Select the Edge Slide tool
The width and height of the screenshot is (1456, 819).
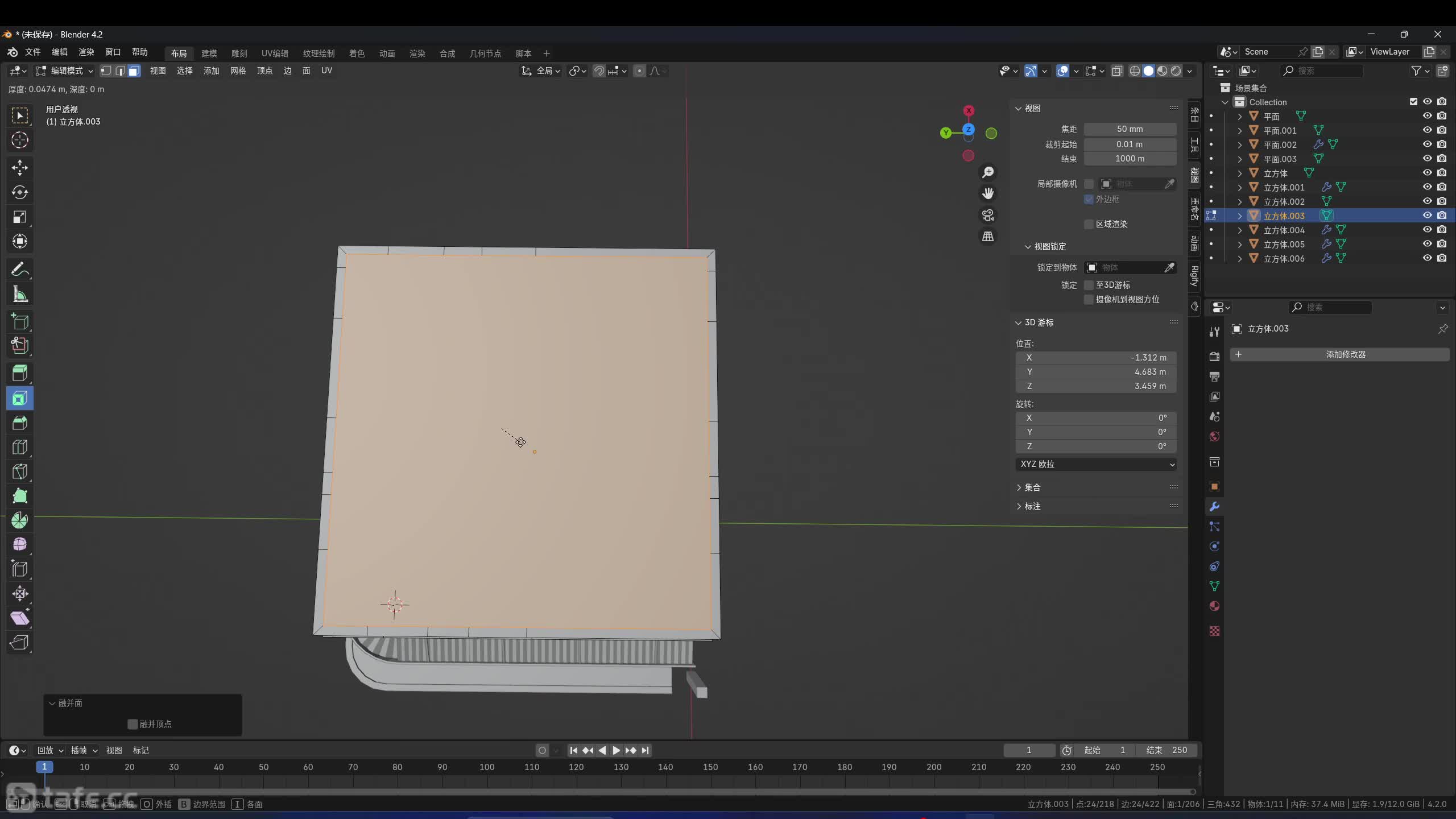(x=20, y=569)
